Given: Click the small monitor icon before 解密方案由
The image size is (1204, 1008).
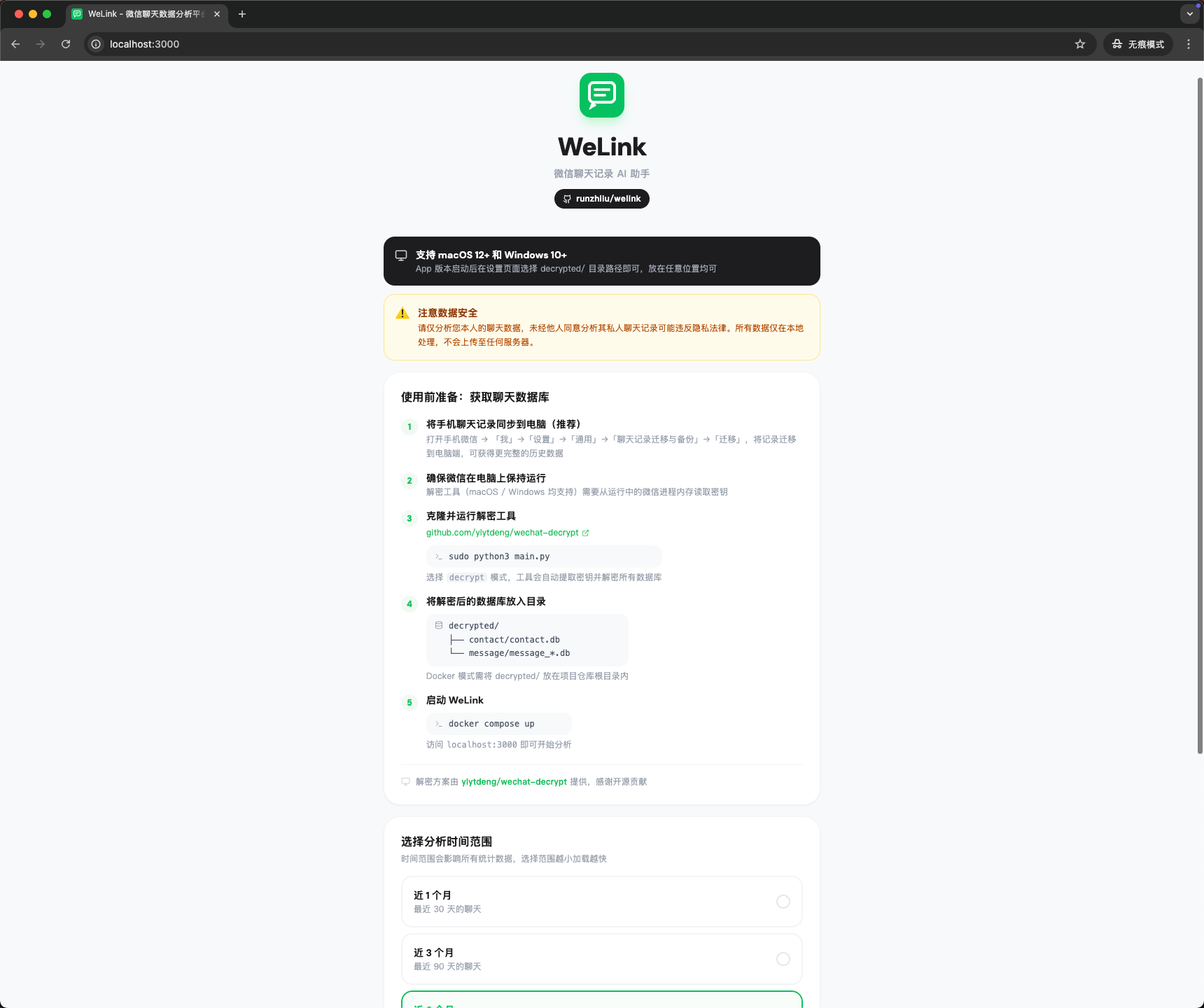Looking at the screenshot, I should pyautogui.click(x=405, y=782).
